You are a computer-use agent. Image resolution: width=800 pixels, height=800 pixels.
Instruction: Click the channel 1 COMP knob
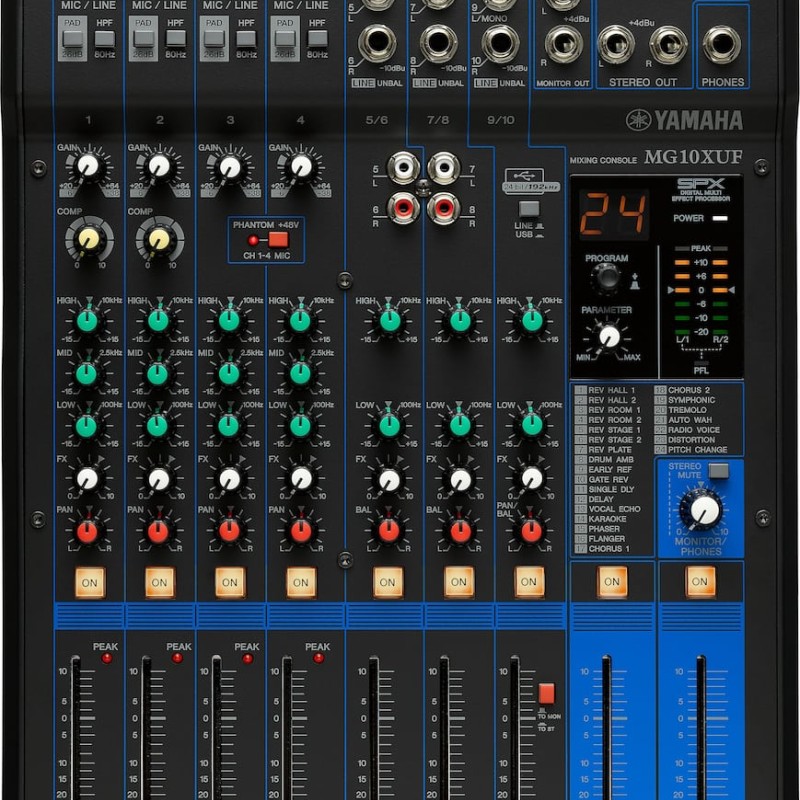point(89,239)
